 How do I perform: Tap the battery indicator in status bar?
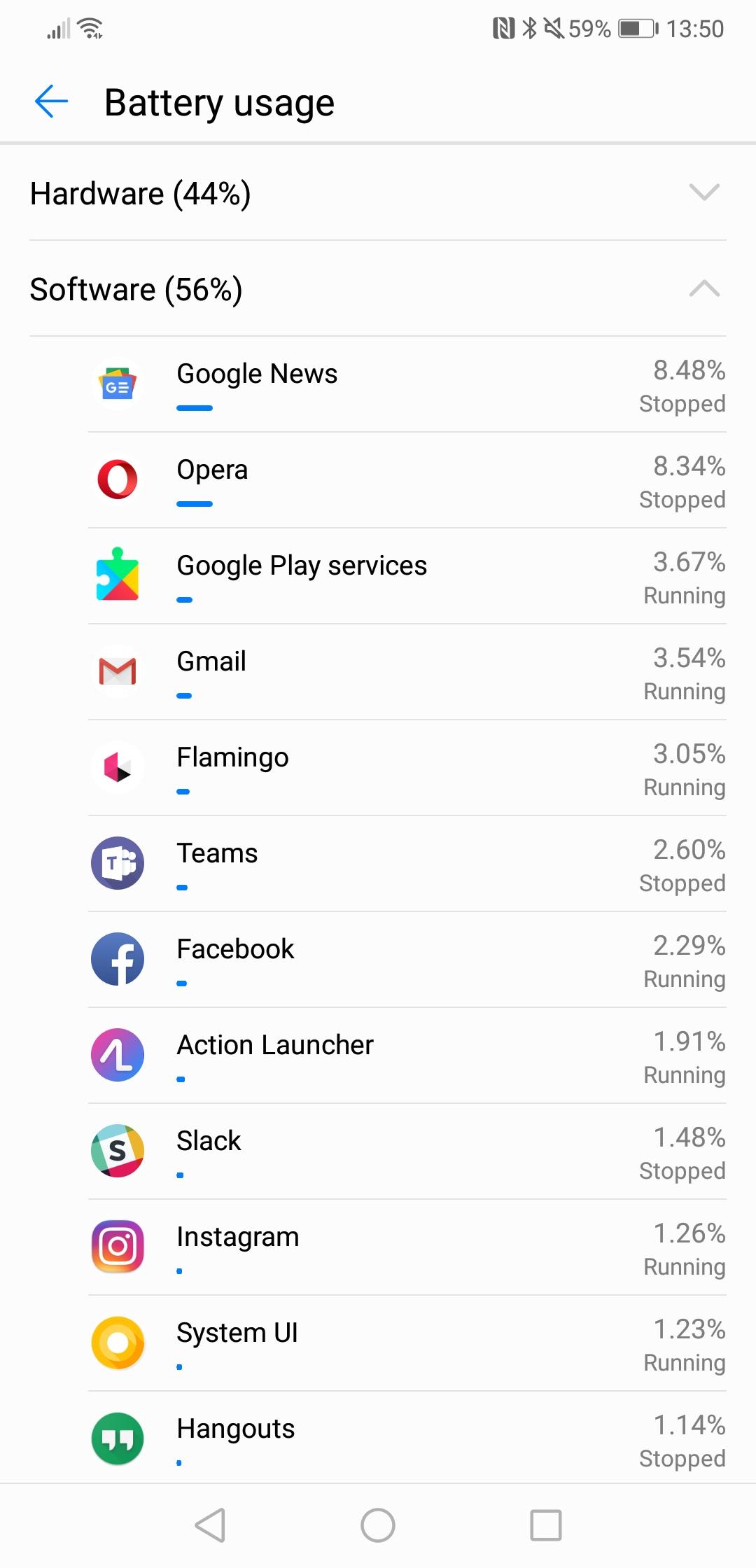638,29
